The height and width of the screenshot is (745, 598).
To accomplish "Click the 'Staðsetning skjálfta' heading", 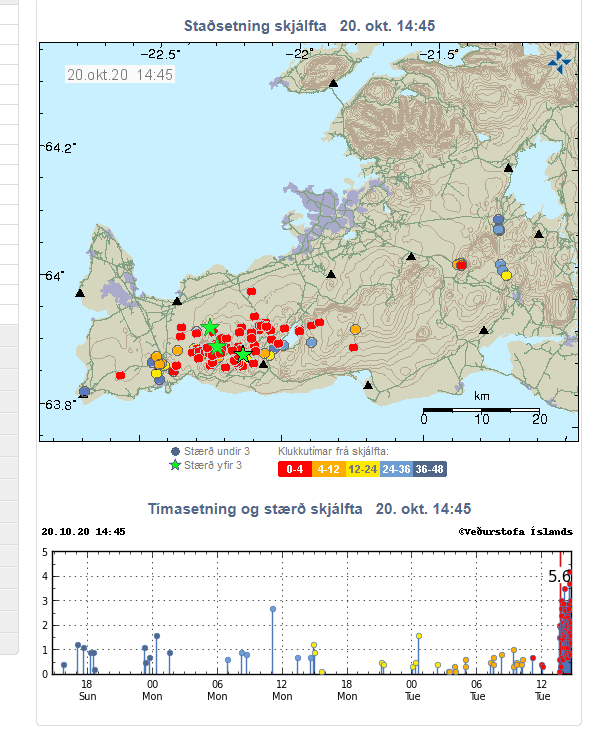I will (255, 26).
